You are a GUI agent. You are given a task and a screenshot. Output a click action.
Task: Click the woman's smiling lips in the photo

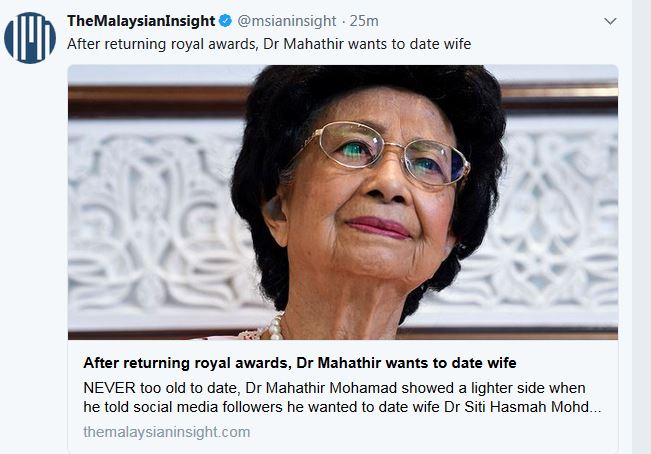(378, 228)
